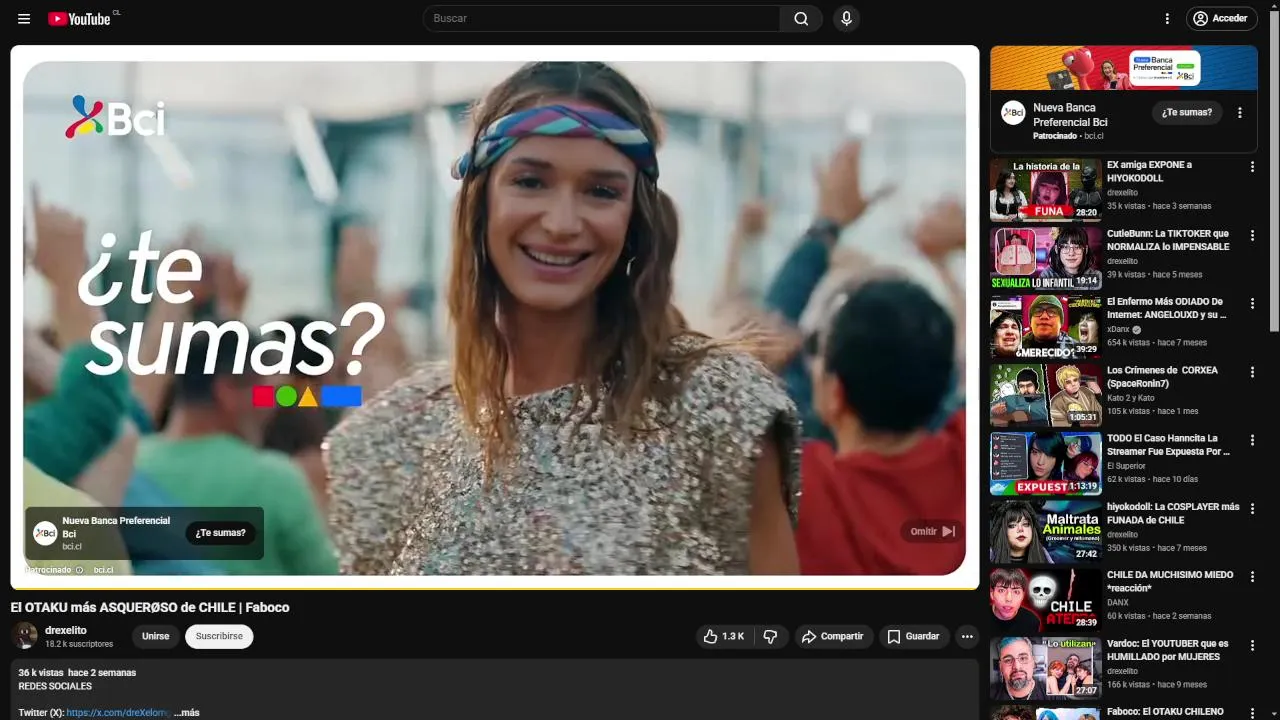The width and height of the screenshot is (1280, 720).
Task: Save video with Guardar button
Action: [x=914, y=636]
